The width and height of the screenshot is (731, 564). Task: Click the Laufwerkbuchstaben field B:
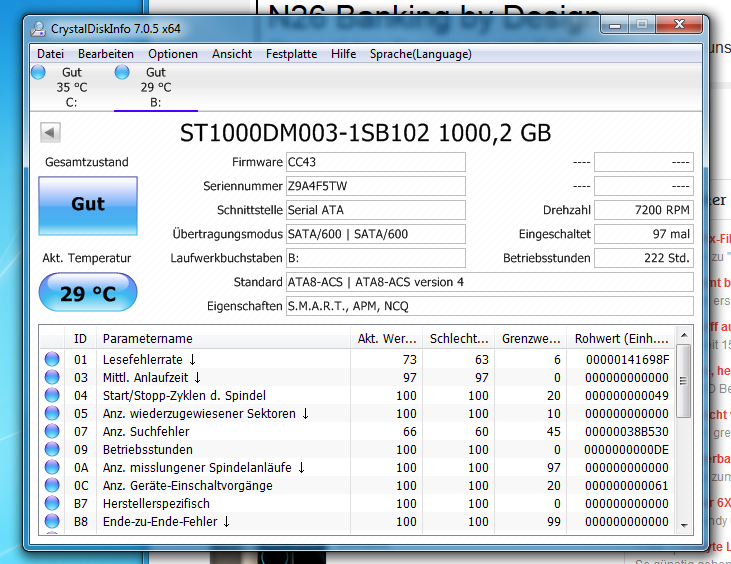tap(376, 258)
